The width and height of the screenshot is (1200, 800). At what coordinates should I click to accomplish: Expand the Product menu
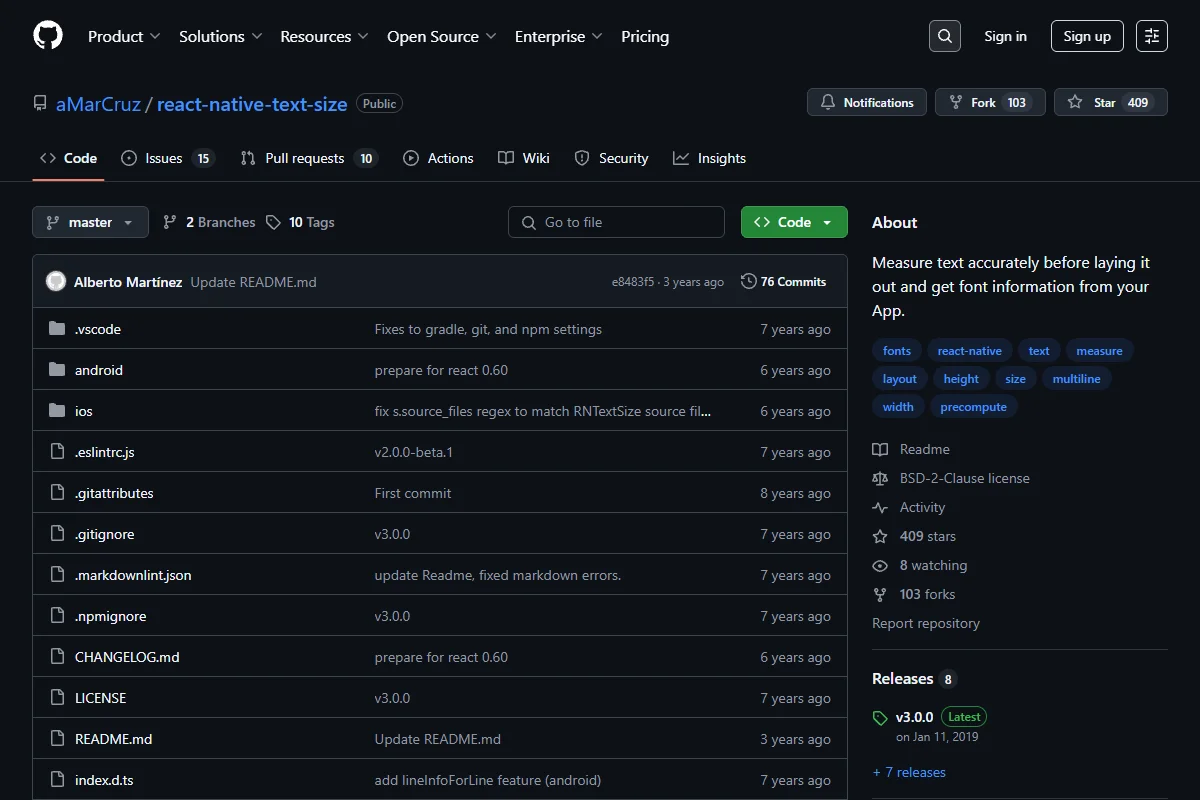(x=124, y=36)
